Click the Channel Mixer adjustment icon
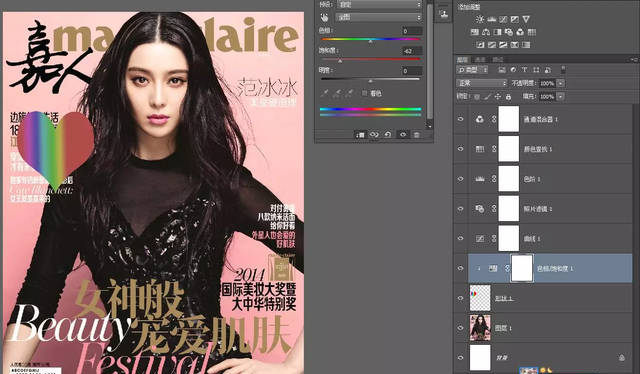The width and height of the screenshot is (640, 374). point(520,32)
